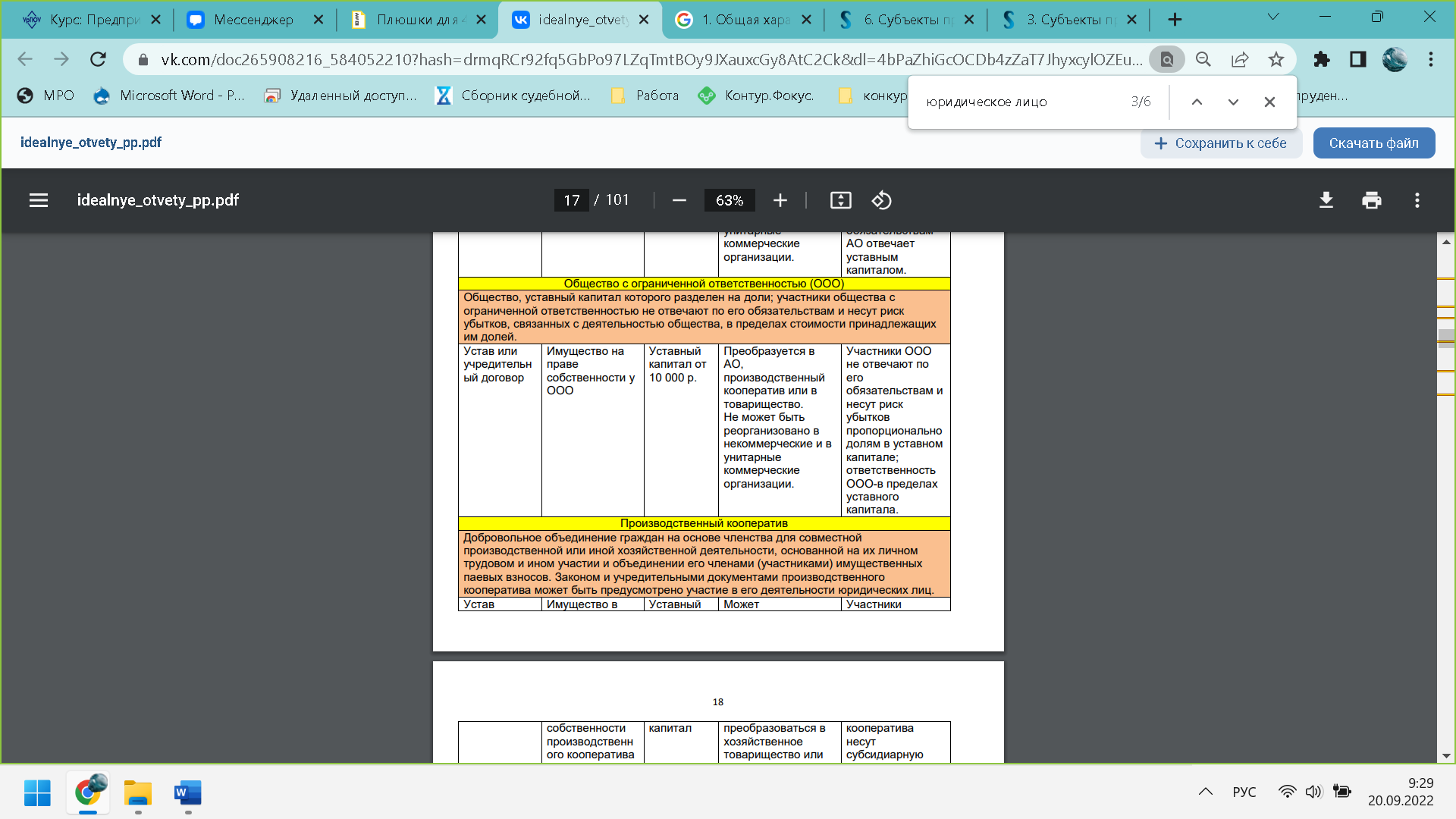1456x819 pixels.
Task: Open the Работа bookmarks folder
Action: pos(645,96)
